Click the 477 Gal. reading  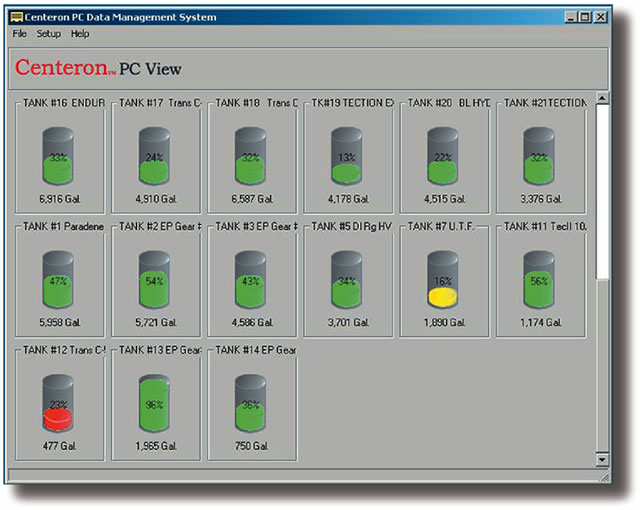pos(60,446)
